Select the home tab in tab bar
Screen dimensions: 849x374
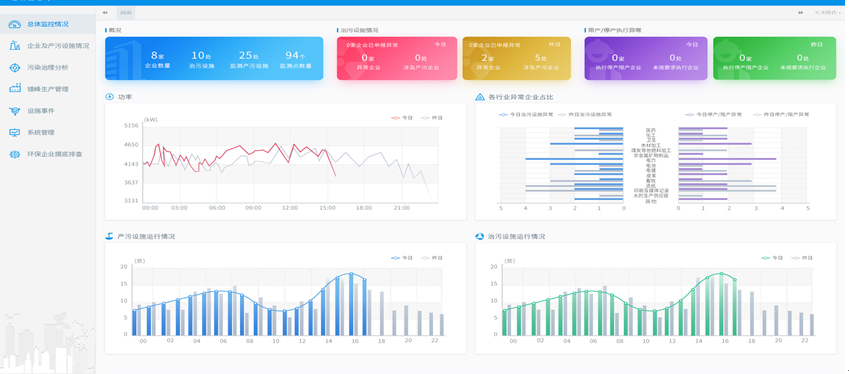(x=126, y=12)
